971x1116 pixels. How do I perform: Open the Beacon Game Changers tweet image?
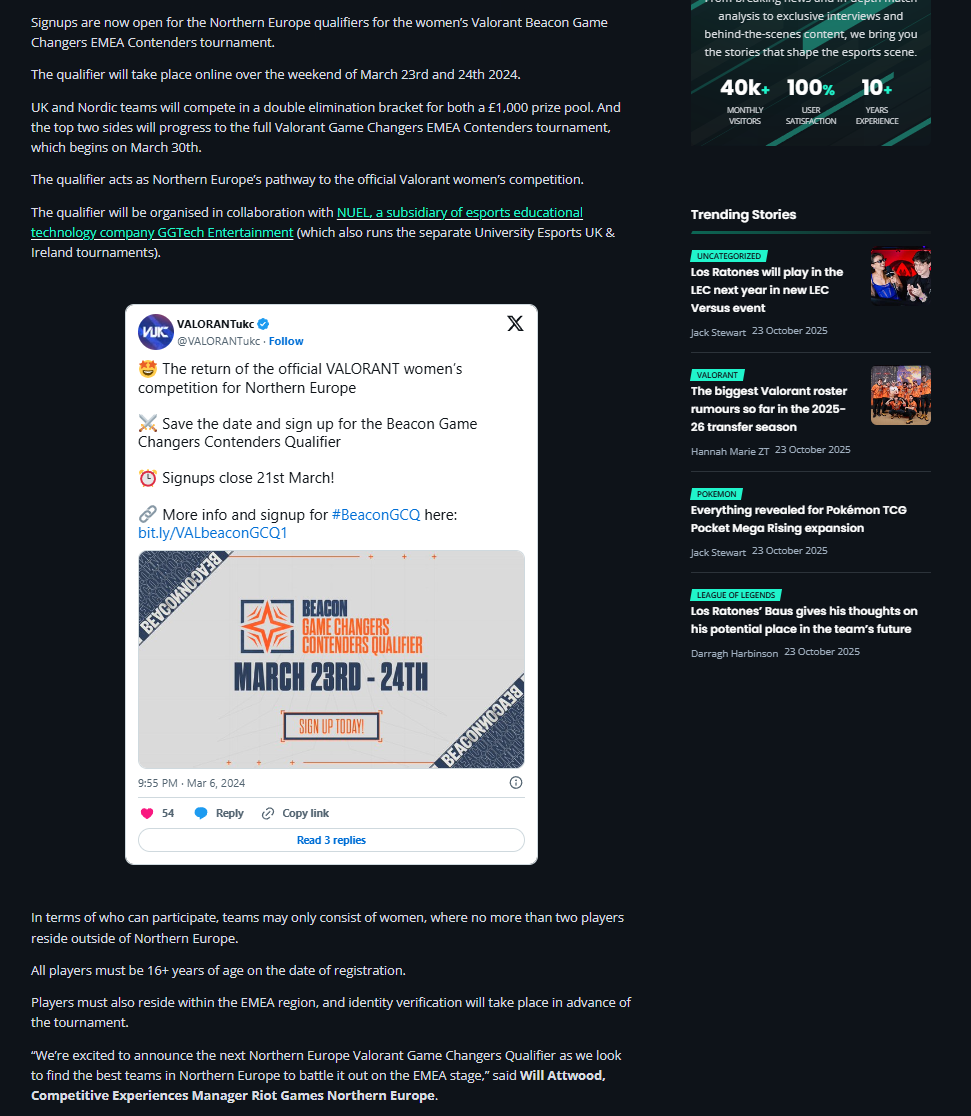pos(331,659)
